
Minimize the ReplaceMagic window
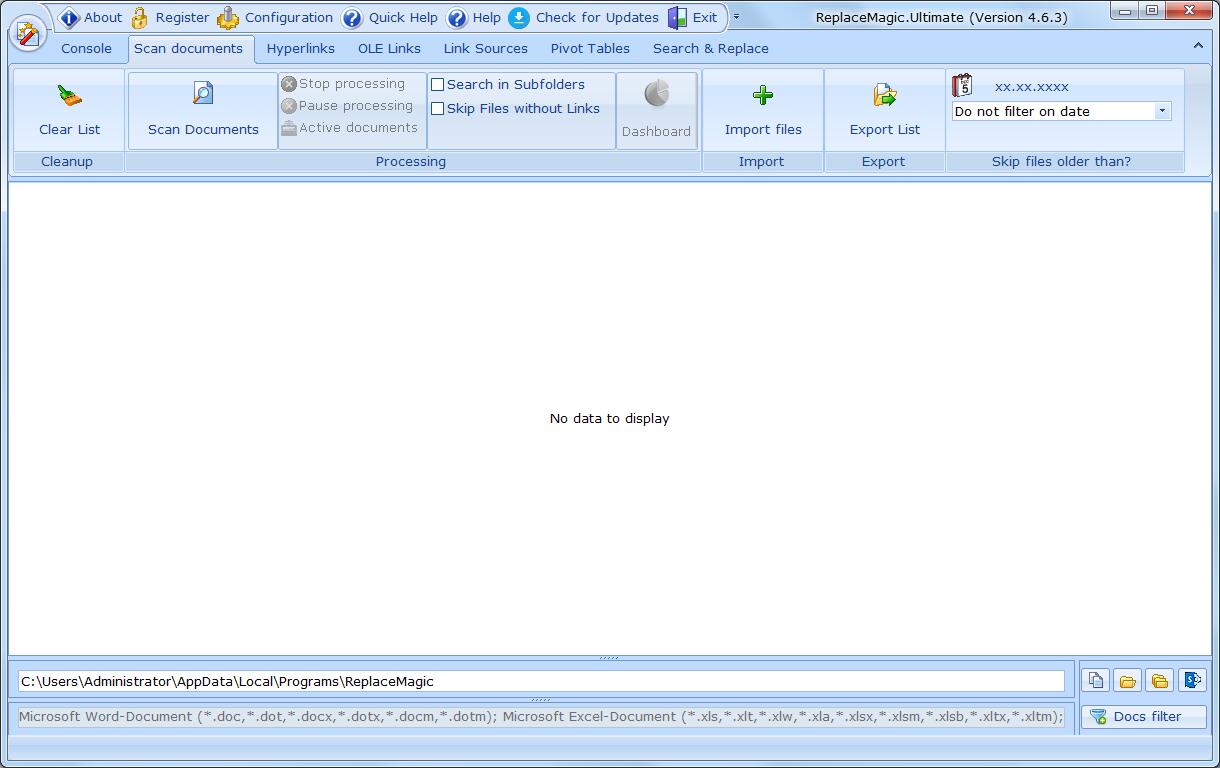pos(1126,10)
